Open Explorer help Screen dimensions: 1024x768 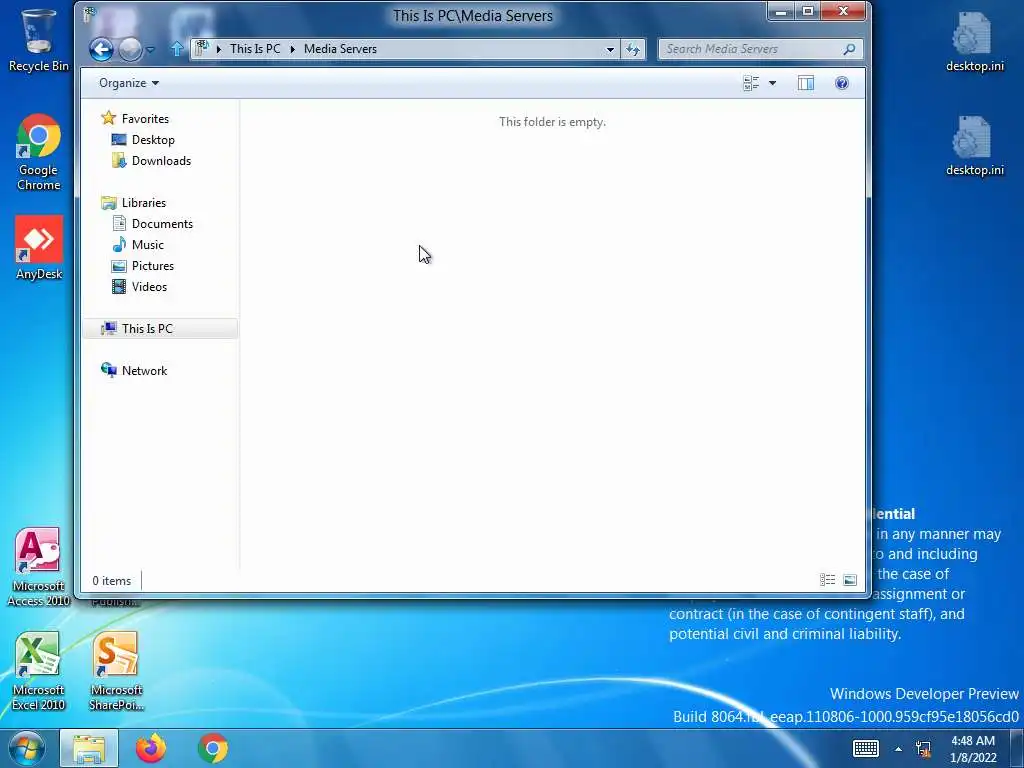click(842, 83)
